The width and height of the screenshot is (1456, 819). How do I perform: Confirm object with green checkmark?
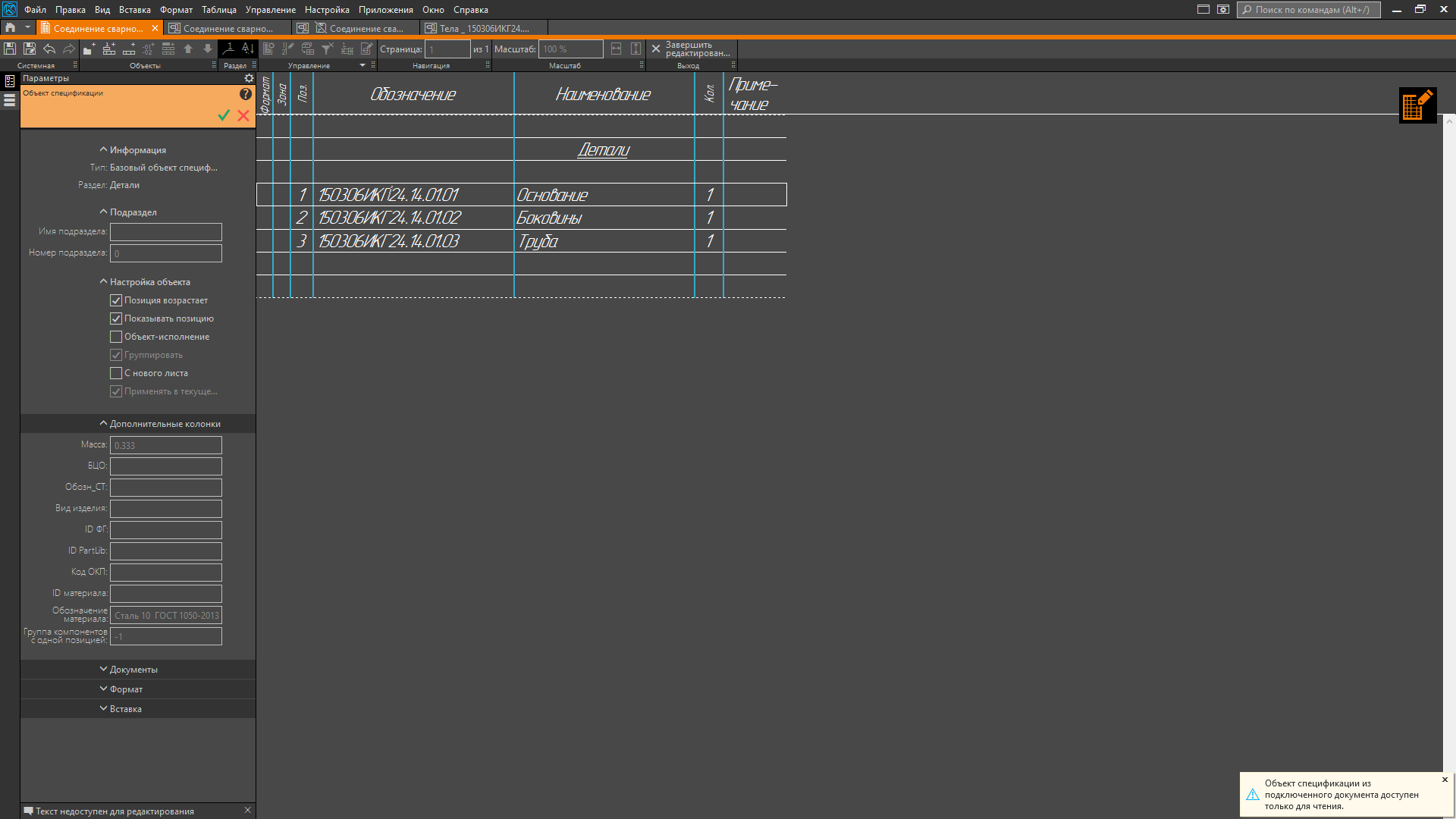click(224, 115)
